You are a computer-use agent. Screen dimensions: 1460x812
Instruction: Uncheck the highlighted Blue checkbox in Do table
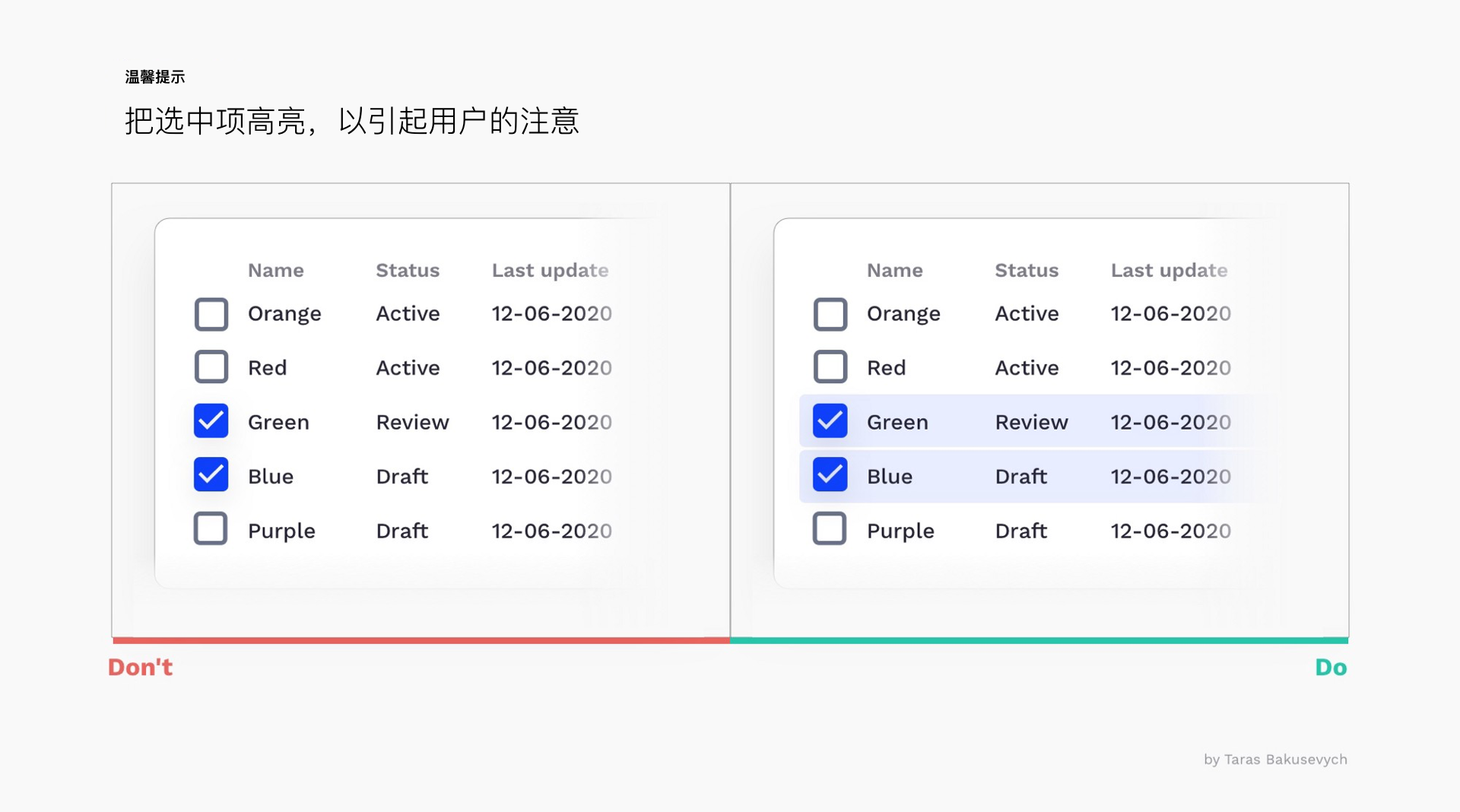pos(830,474)
